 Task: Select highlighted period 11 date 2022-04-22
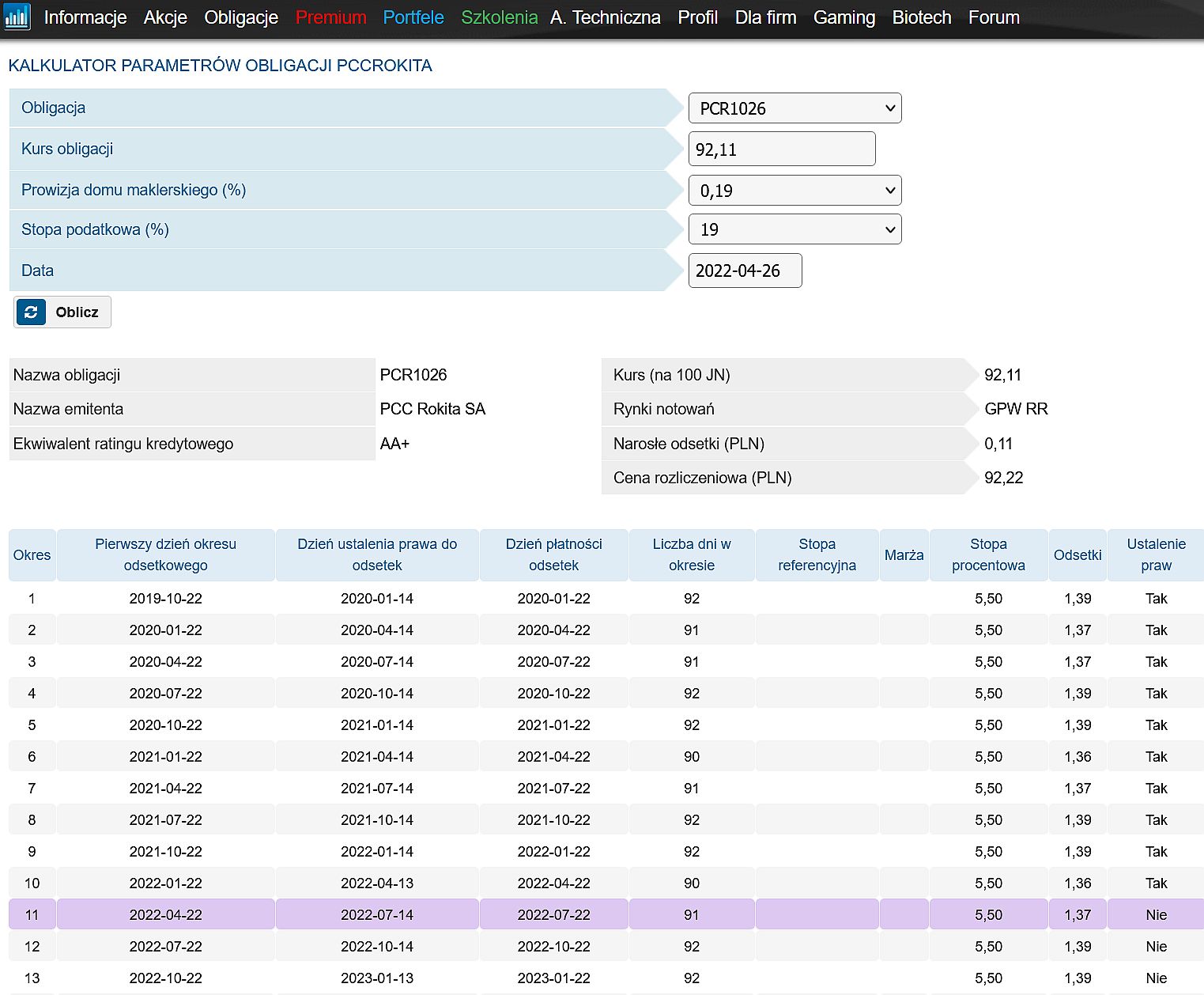(166, 915)
